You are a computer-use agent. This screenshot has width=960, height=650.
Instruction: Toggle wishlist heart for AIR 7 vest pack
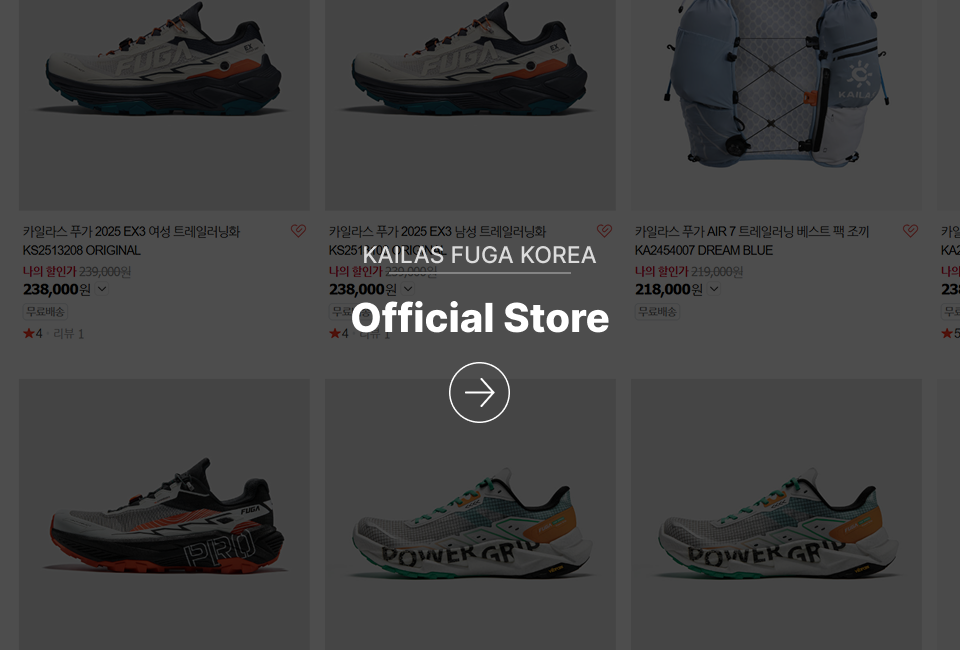[910, 231]
